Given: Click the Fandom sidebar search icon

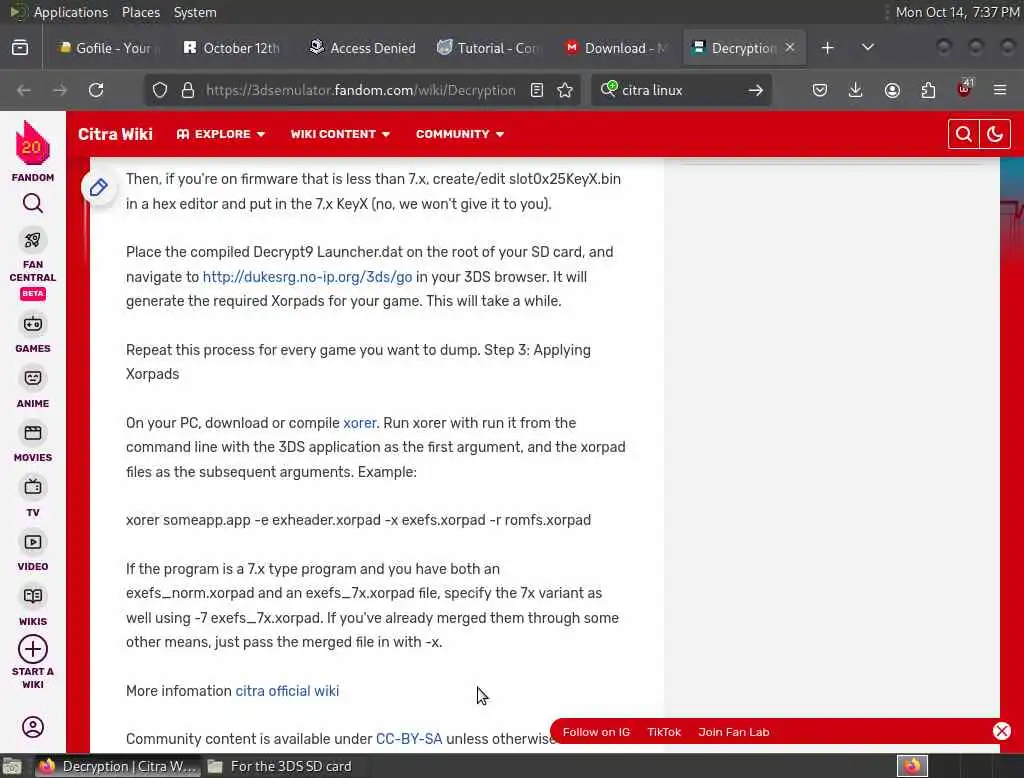Looking at the screenshot, I should click(33, 204).
